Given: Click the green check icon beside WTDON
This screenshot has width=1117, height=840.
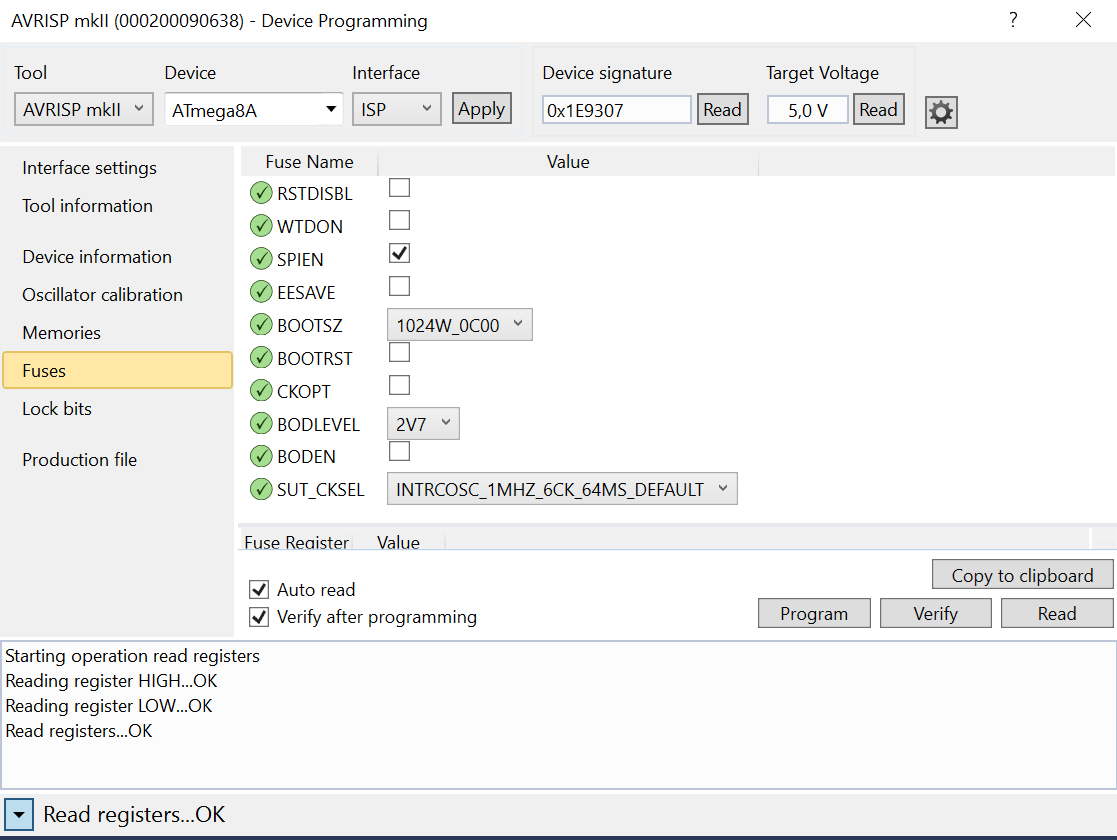Looking at the screenshot, I should tap(261, 226).
